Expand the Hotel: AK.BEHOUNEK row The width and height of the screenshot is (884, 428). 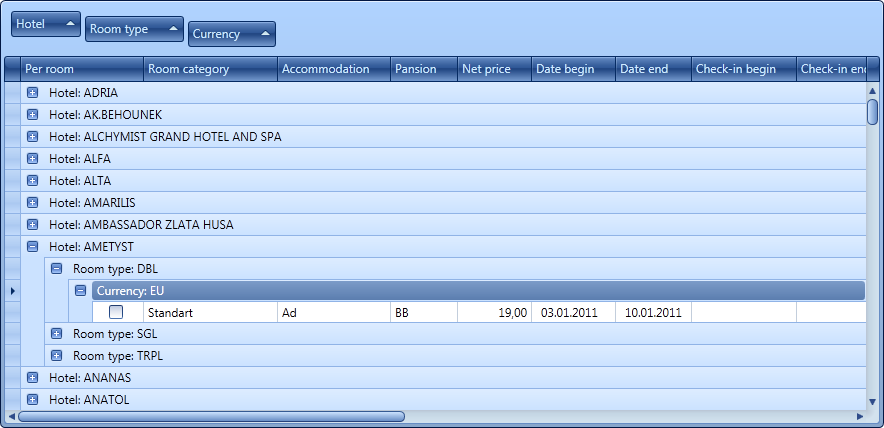point(32,115)
